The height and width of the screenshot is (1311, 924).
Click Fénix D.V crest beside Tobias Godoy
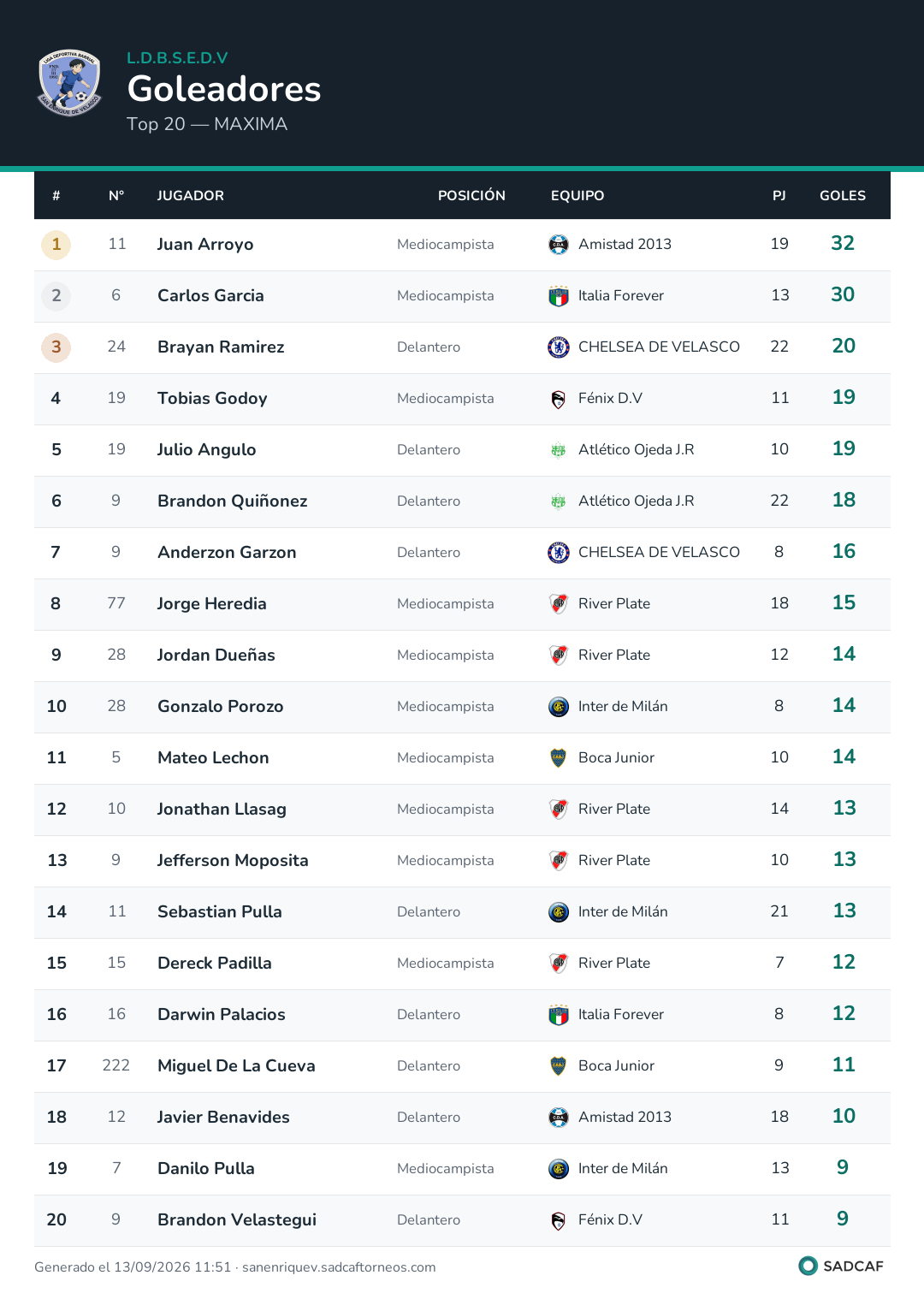559,399
